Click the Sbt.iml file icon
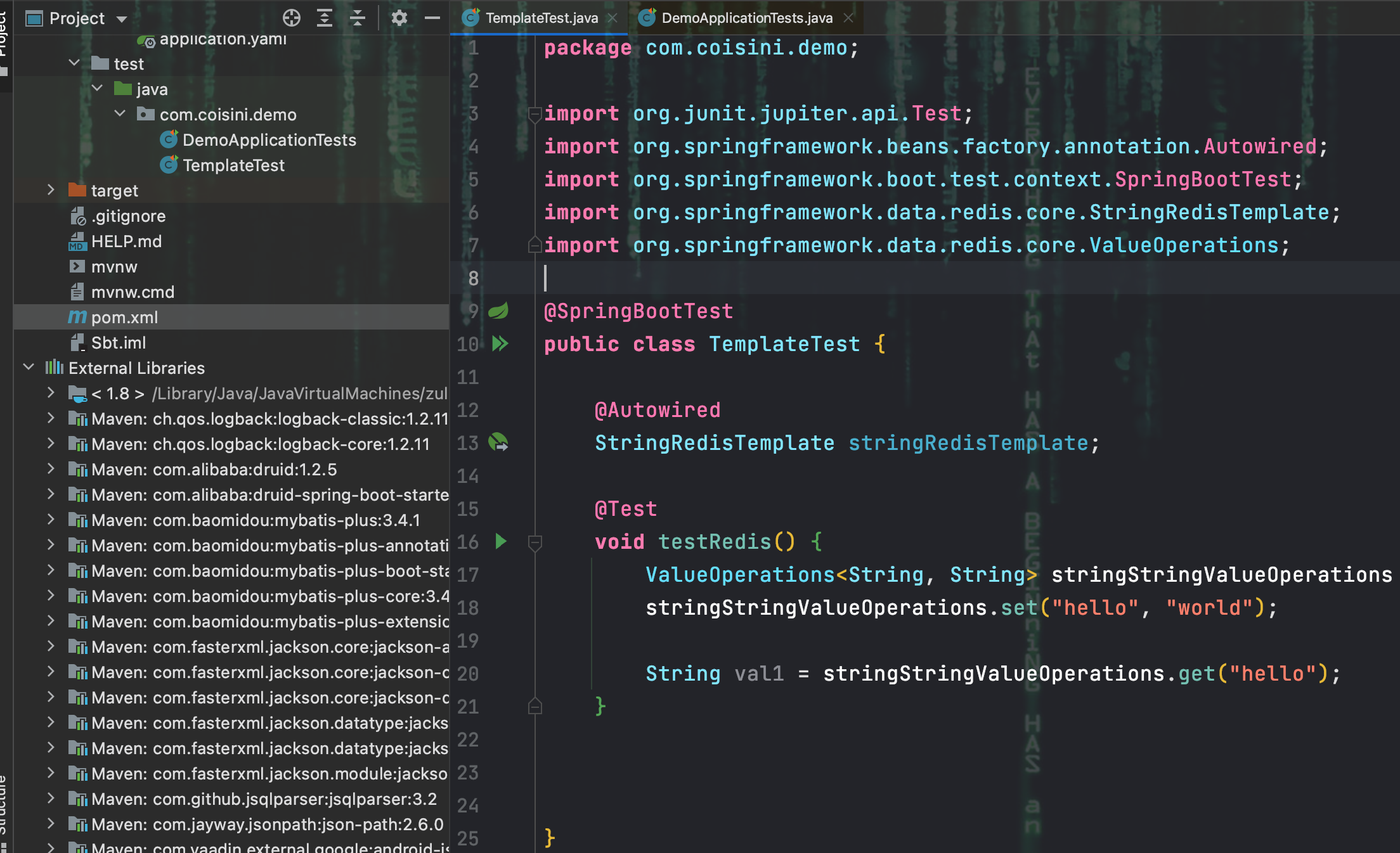Viewport: 1400px width, 853px height. point(77,342)
